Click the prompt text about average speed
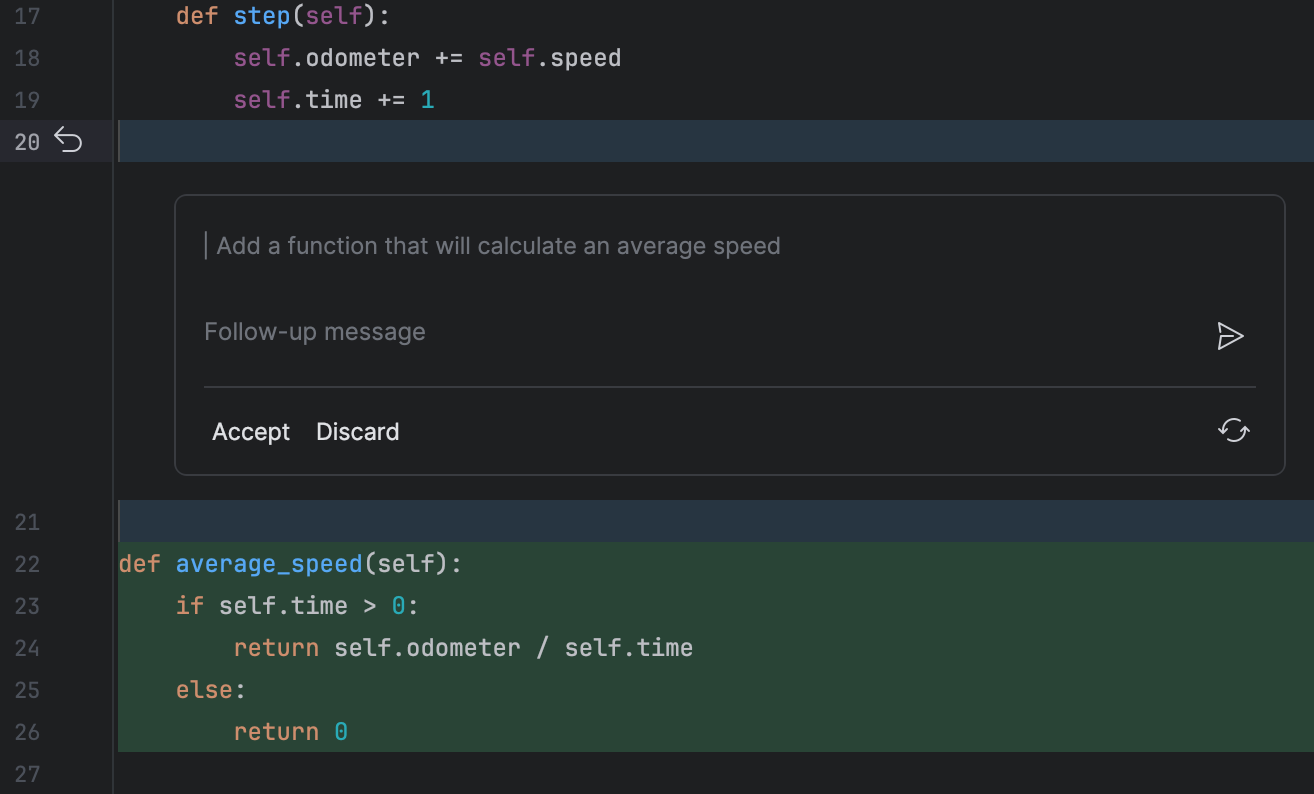1314x794 pixels. click(498, 246)
